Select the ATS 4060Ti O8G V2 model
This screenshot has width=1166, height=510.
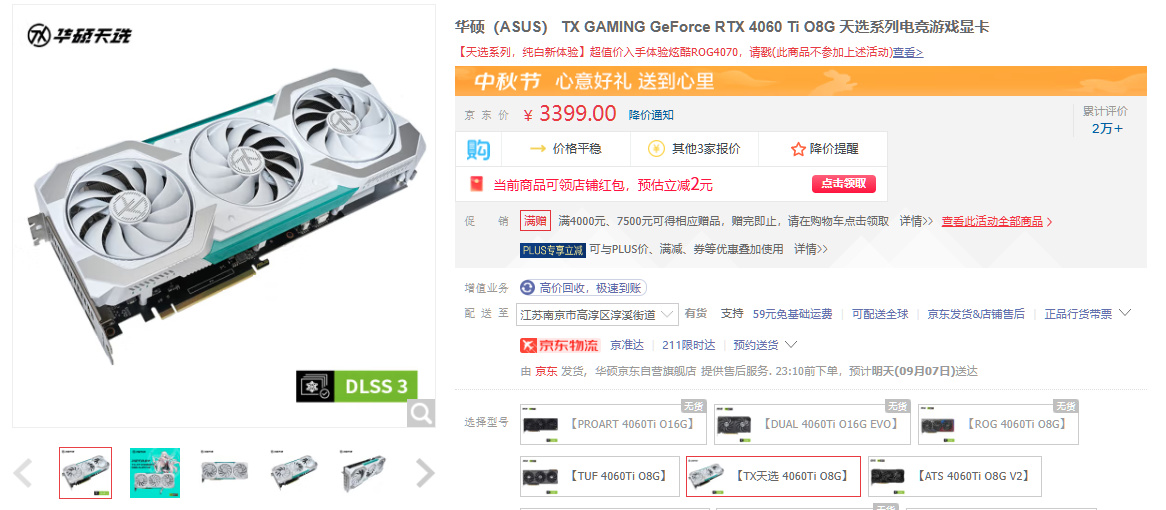click(955, 476)
